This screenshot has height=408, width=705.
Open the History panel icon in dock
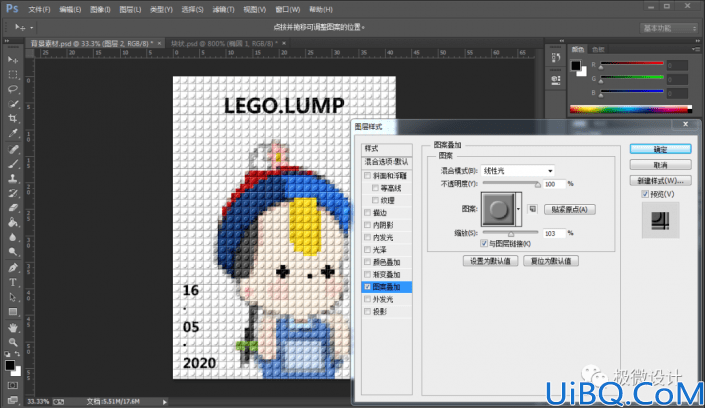point(556,58)
